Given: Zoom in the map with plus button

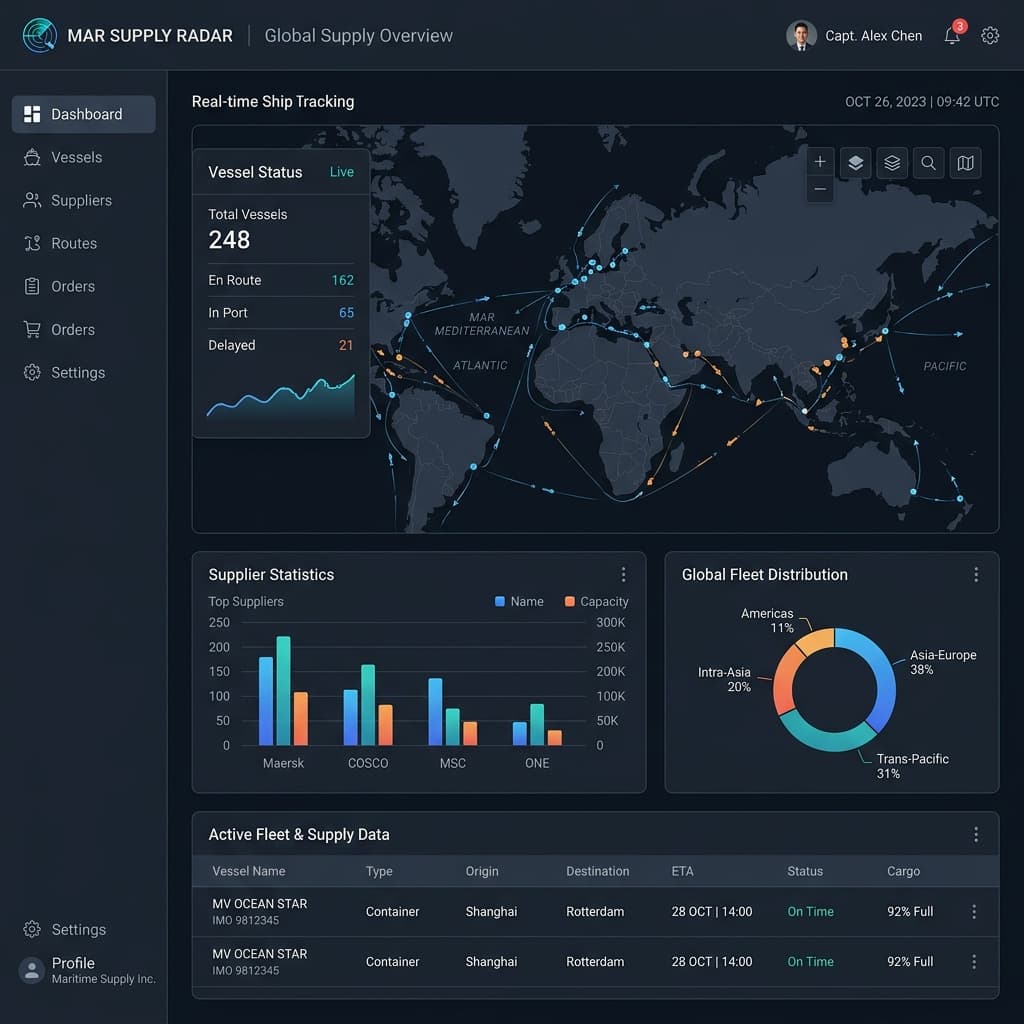Looking at the screenshot, I should coord(820,161).
